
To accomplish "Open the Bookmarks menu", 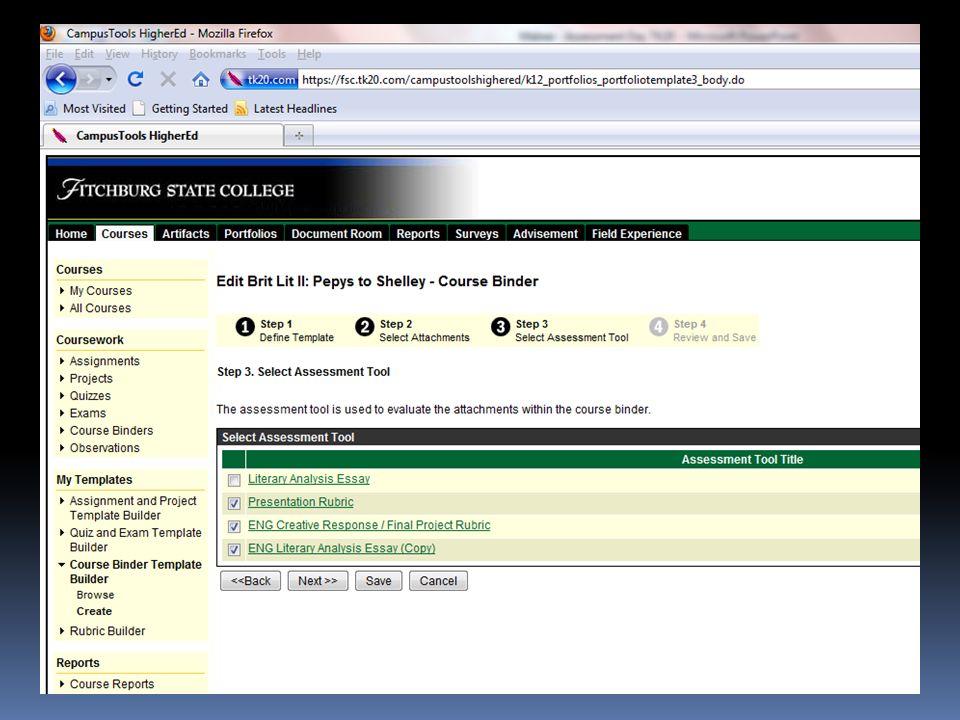I will [x=217, y=54].
